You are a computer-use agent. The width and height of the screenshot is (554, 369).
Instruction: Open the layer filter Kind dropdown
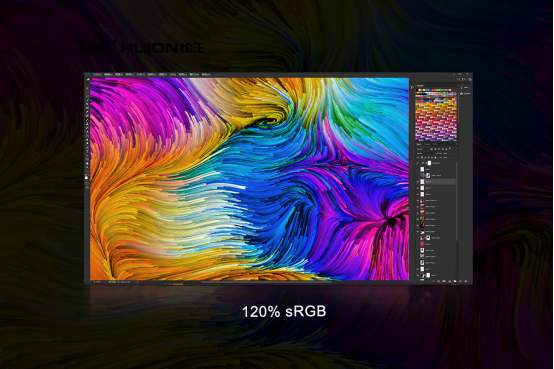(x=422, y=149)
